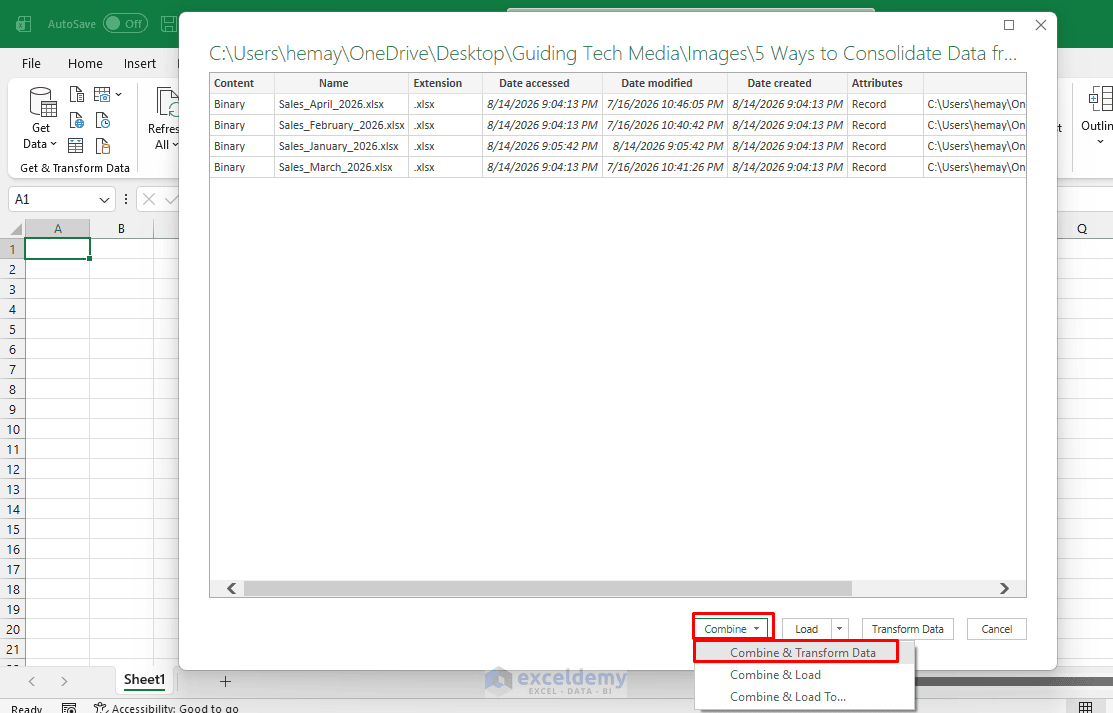Screen dimensions: 1113x713
Task: Click the Date modified column header
Action: pos(665,83)
